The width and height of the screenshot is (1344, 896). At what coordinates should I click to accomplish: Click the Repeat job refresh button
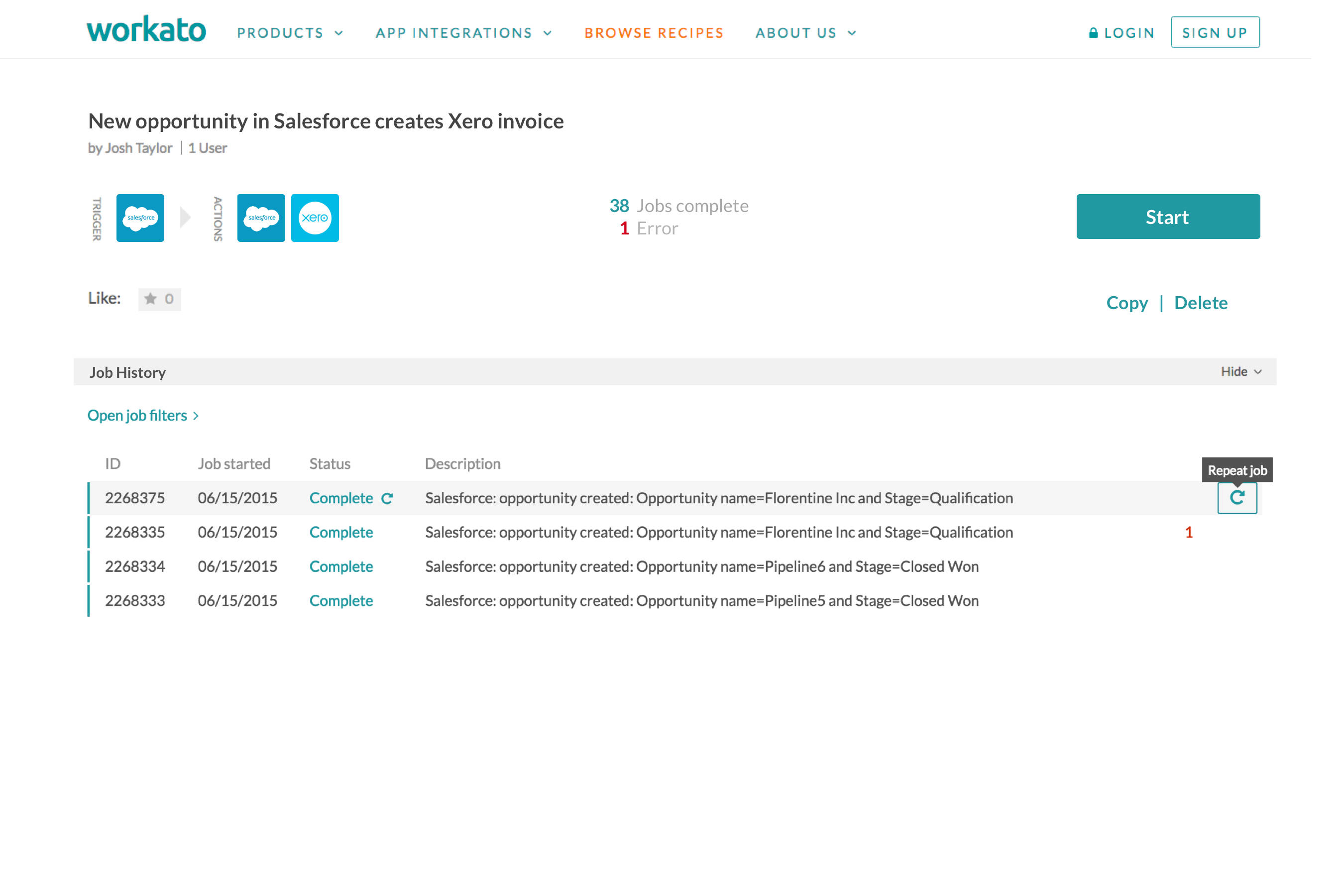[x=1236, y=498]
